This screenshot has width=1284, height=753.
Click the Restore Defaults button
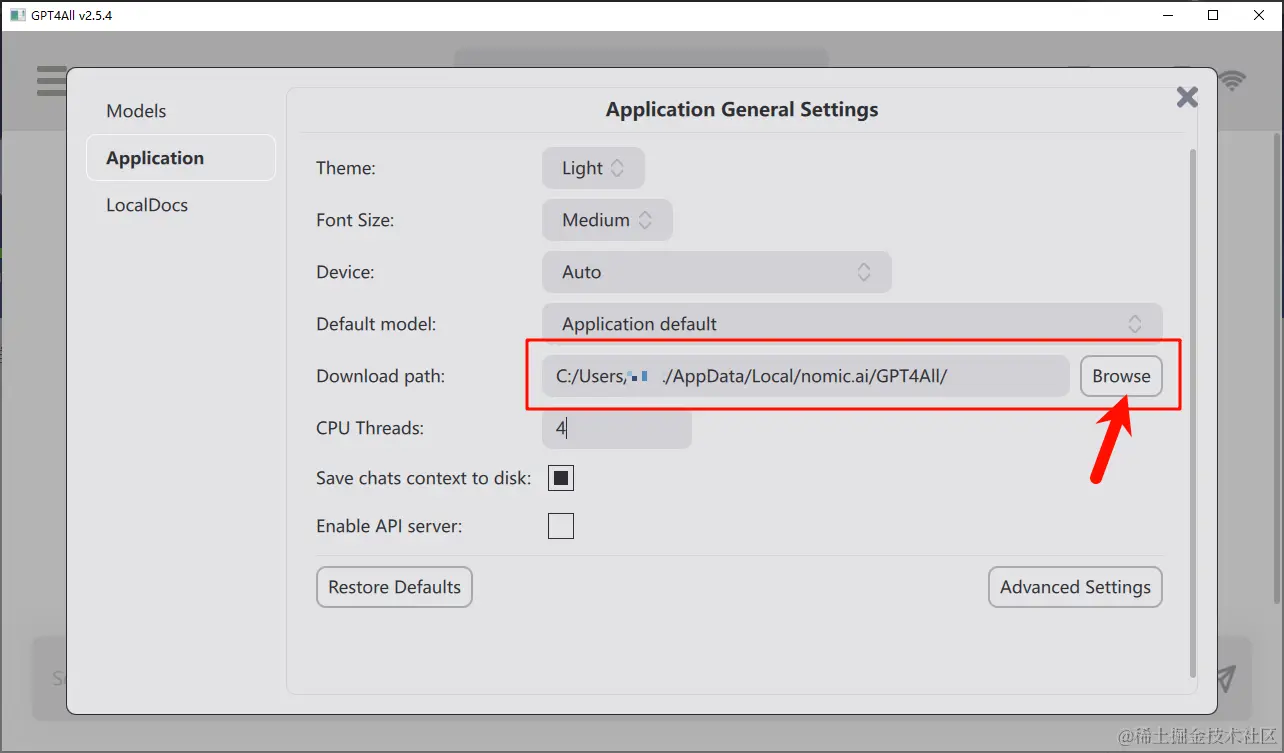[x=394, y=587]
